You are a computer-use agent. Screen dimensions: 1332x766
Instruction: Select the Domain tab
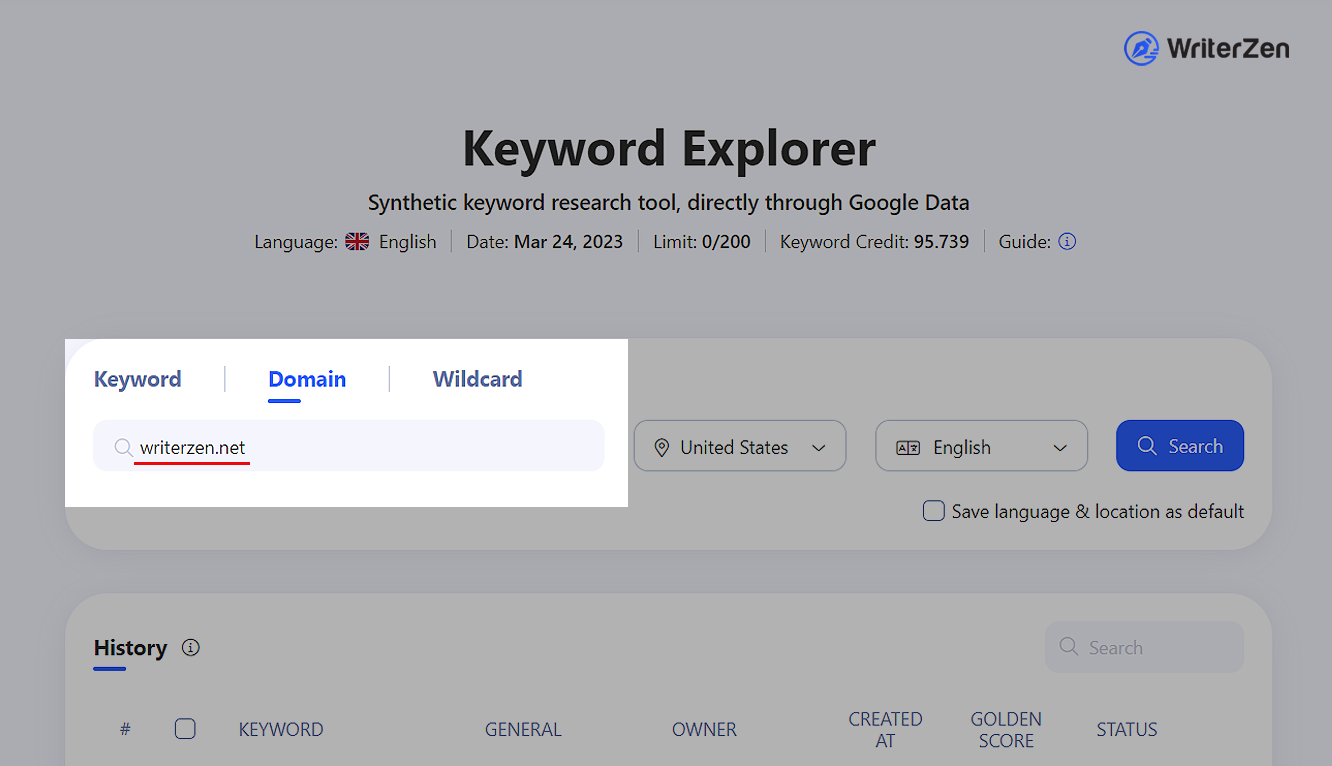coord(307,379)
